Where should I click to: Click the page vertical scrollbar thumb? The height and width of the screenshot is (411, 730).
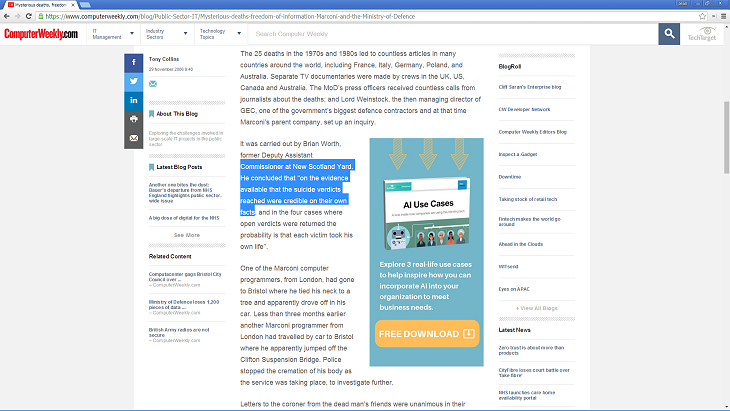pos(726,137)
